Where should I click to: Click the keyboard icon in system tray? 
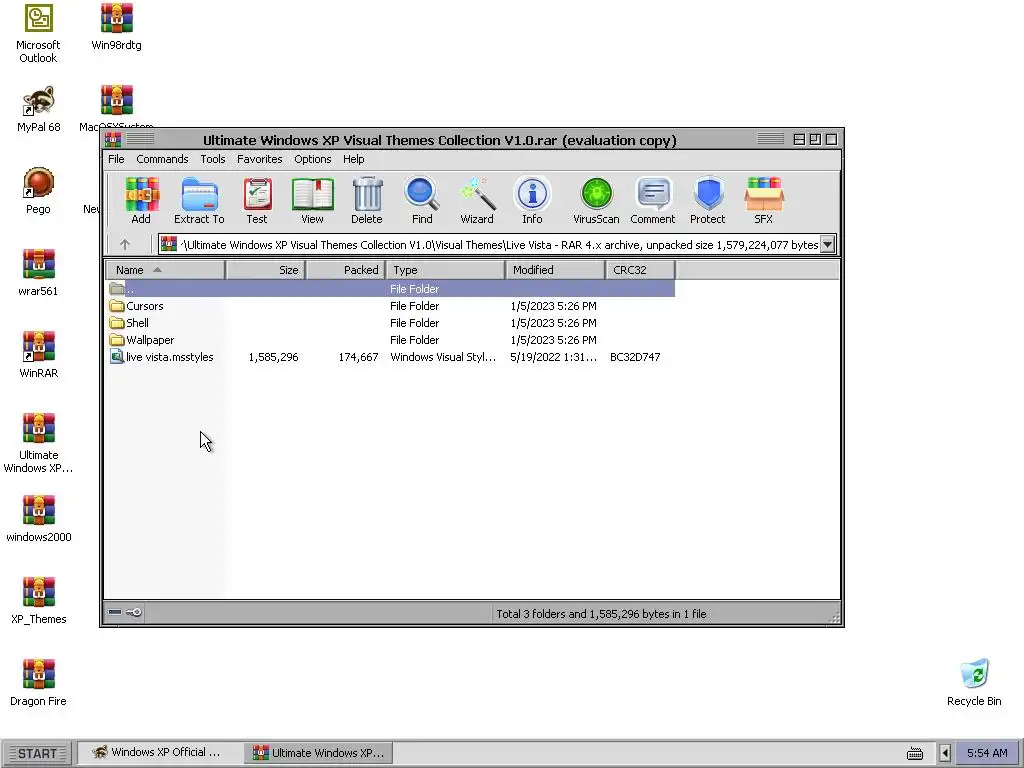[915, 754]
